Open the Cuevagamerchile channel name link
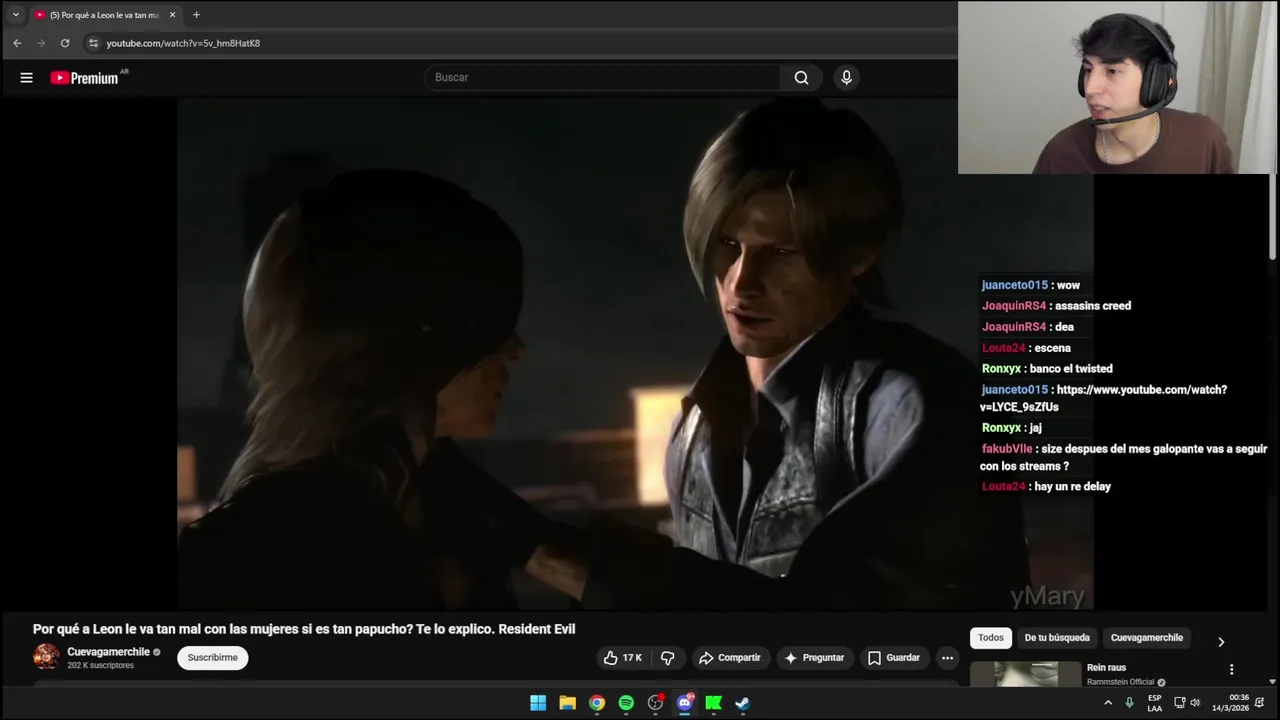The width and height of the screenshot is (1280, 720). point(108,652)
